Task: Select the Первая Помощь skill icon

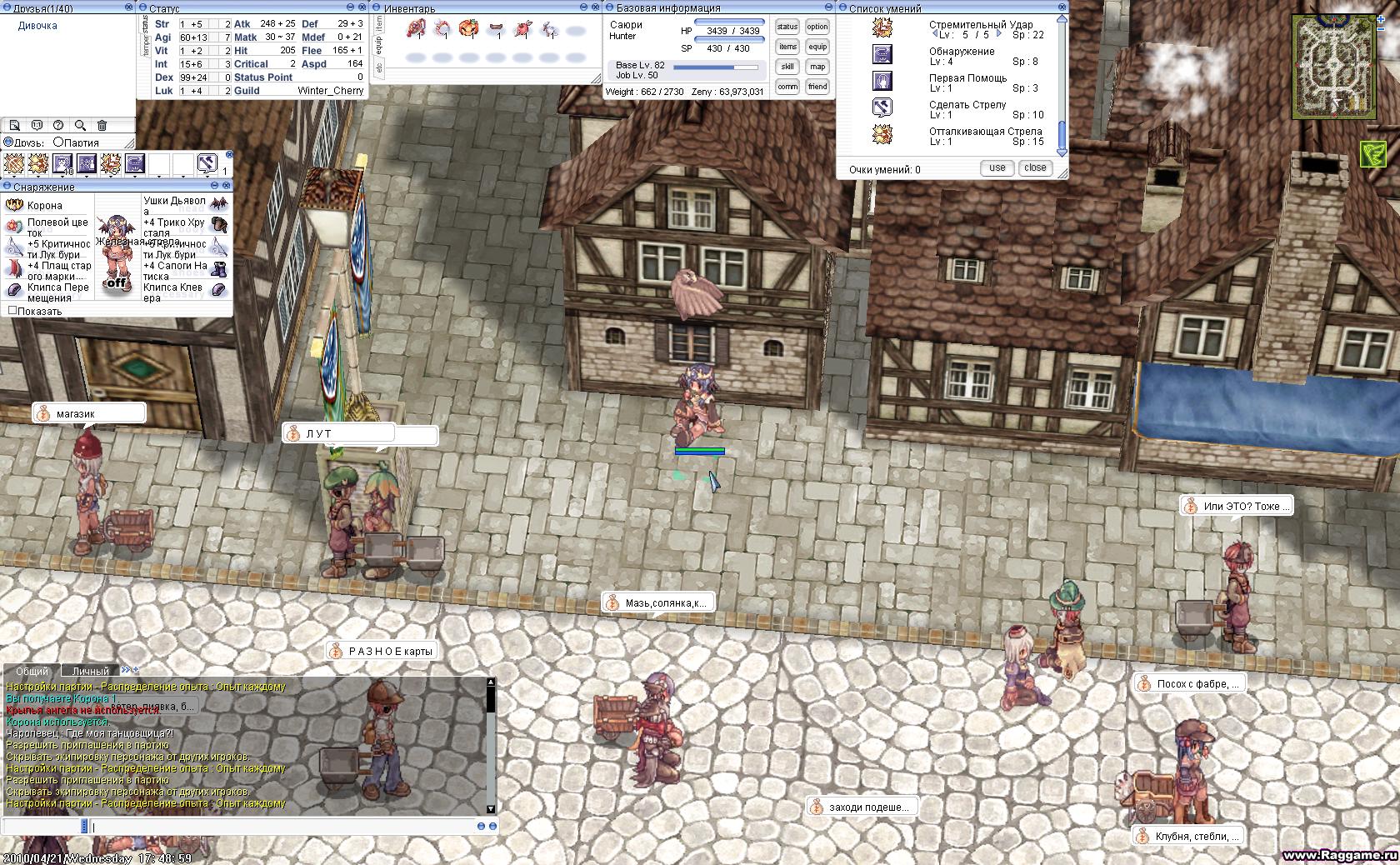Action: tap(882, 81)
